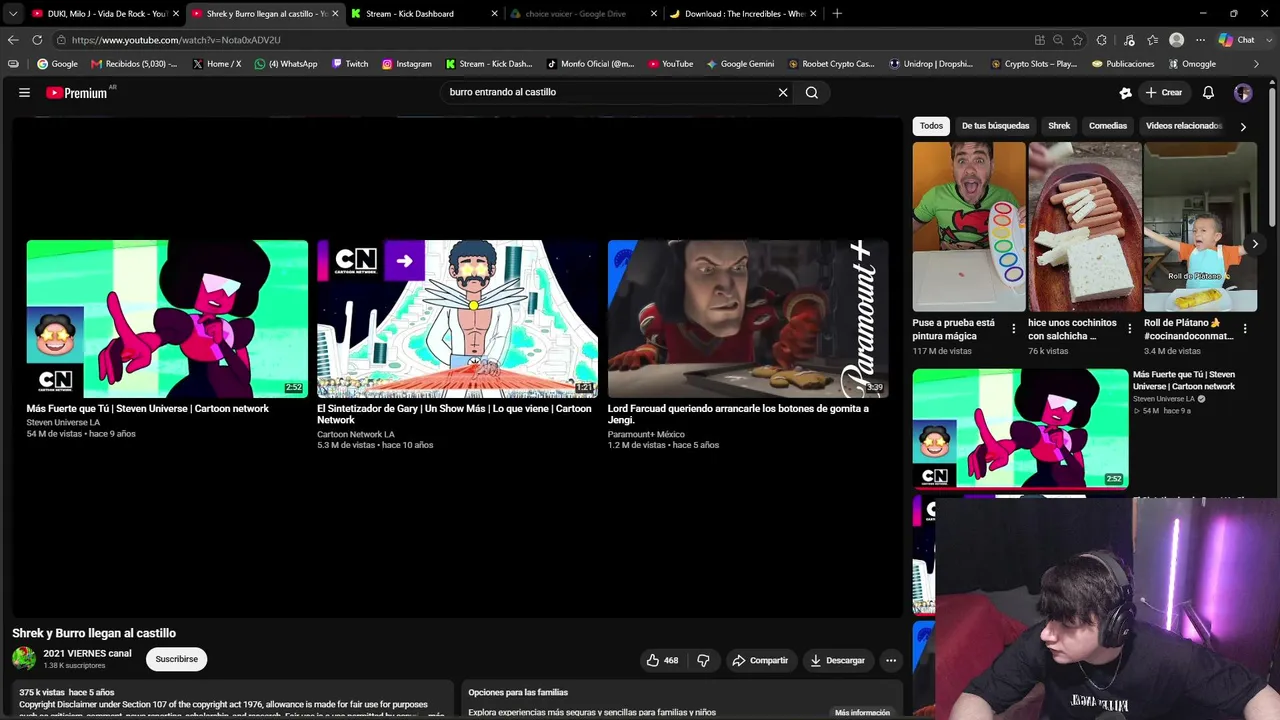
Task: Open the Crypto Slots bookmark
Action: coord(1034,64)
